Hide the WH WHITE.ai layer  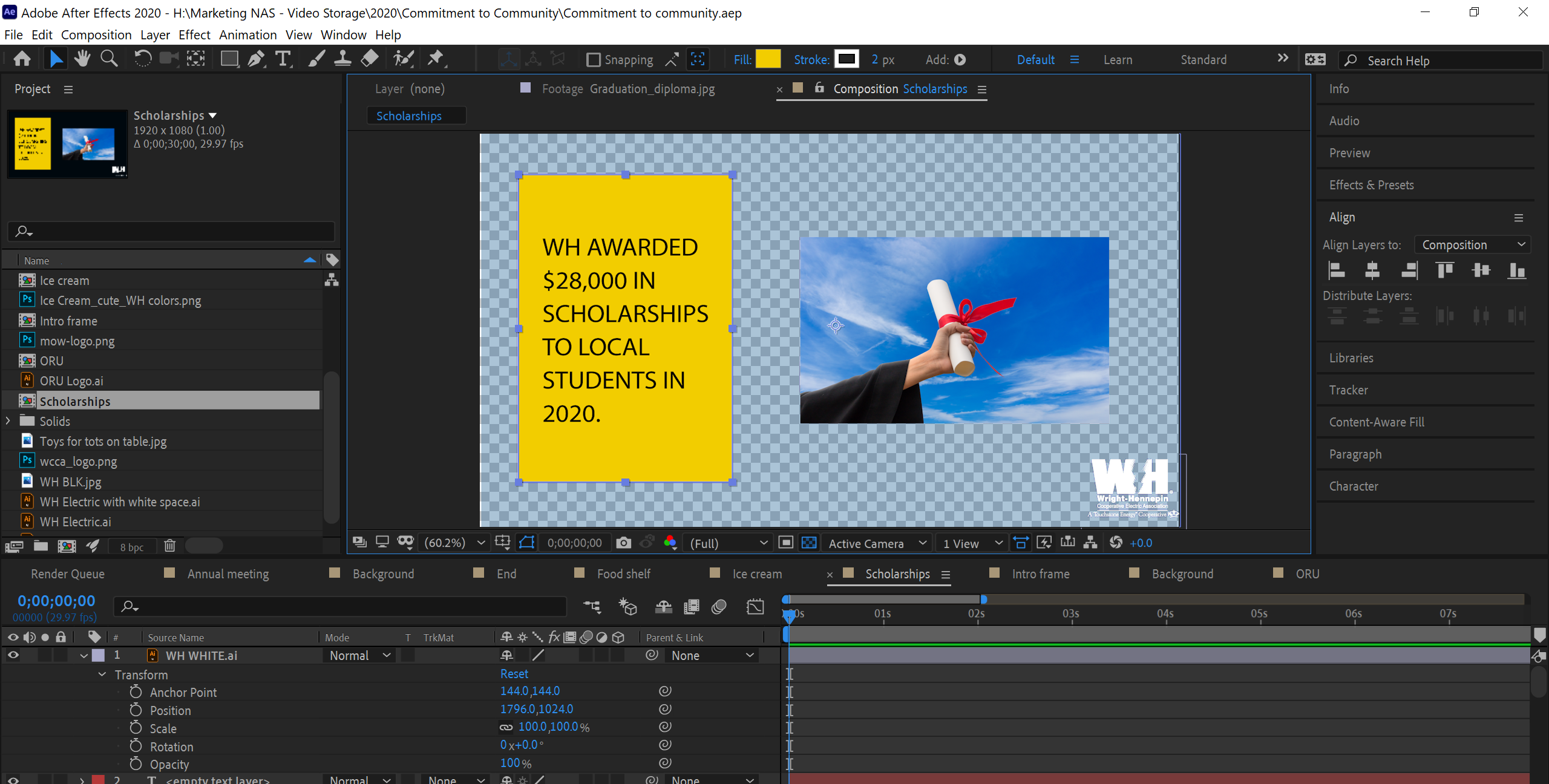coord(13,655)
